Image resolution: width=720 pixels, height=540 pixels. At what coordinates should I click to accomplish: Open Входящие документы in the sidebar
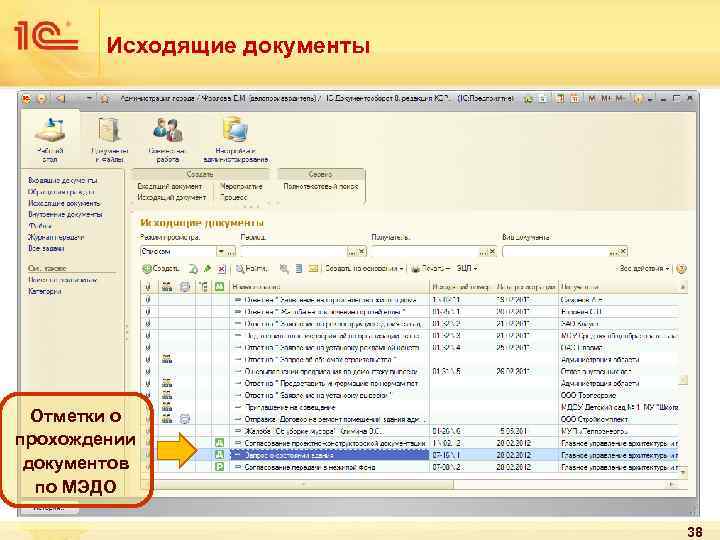point(63,180)
